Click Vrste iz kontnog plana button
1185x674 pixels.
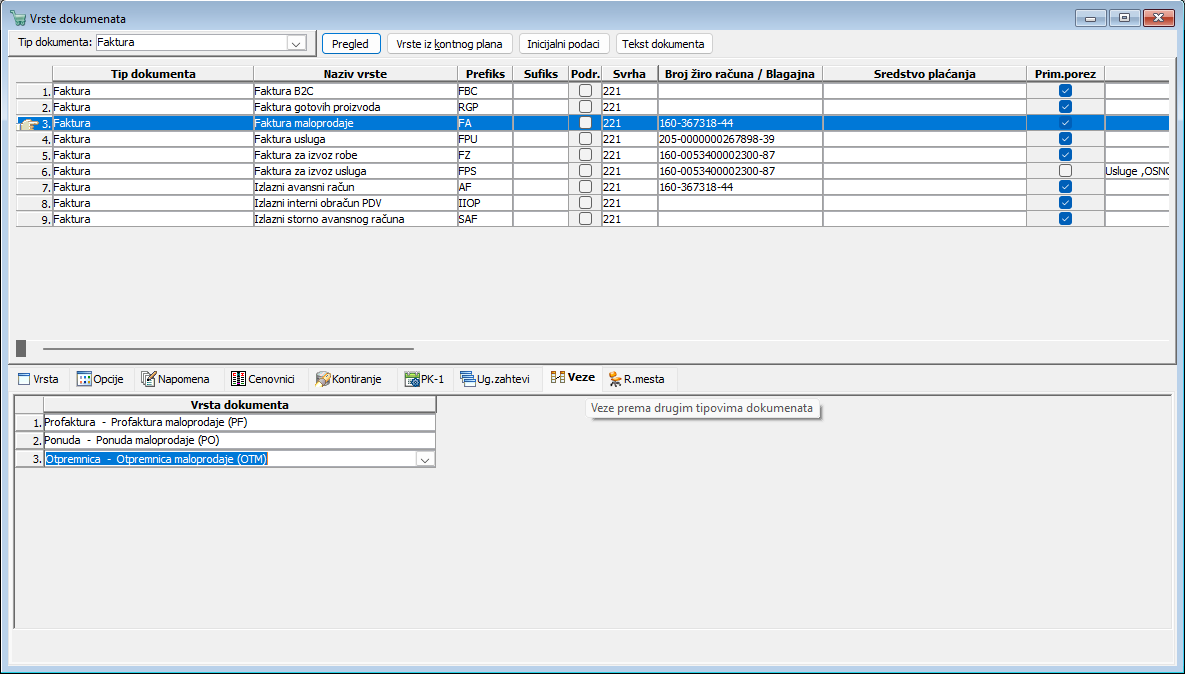[450, 44]
